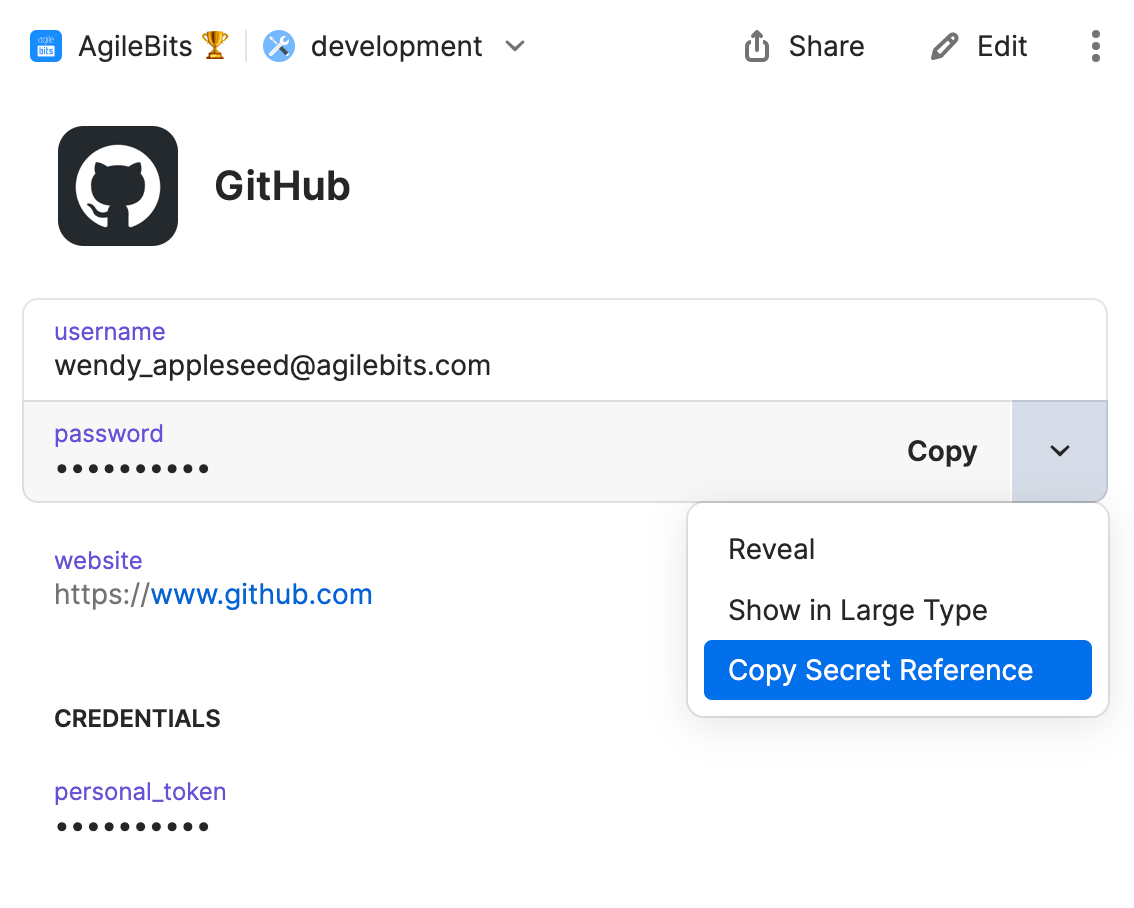Click the AgileBits account icon
This screenshot has height=908, width=1134.
click(46, 46)
